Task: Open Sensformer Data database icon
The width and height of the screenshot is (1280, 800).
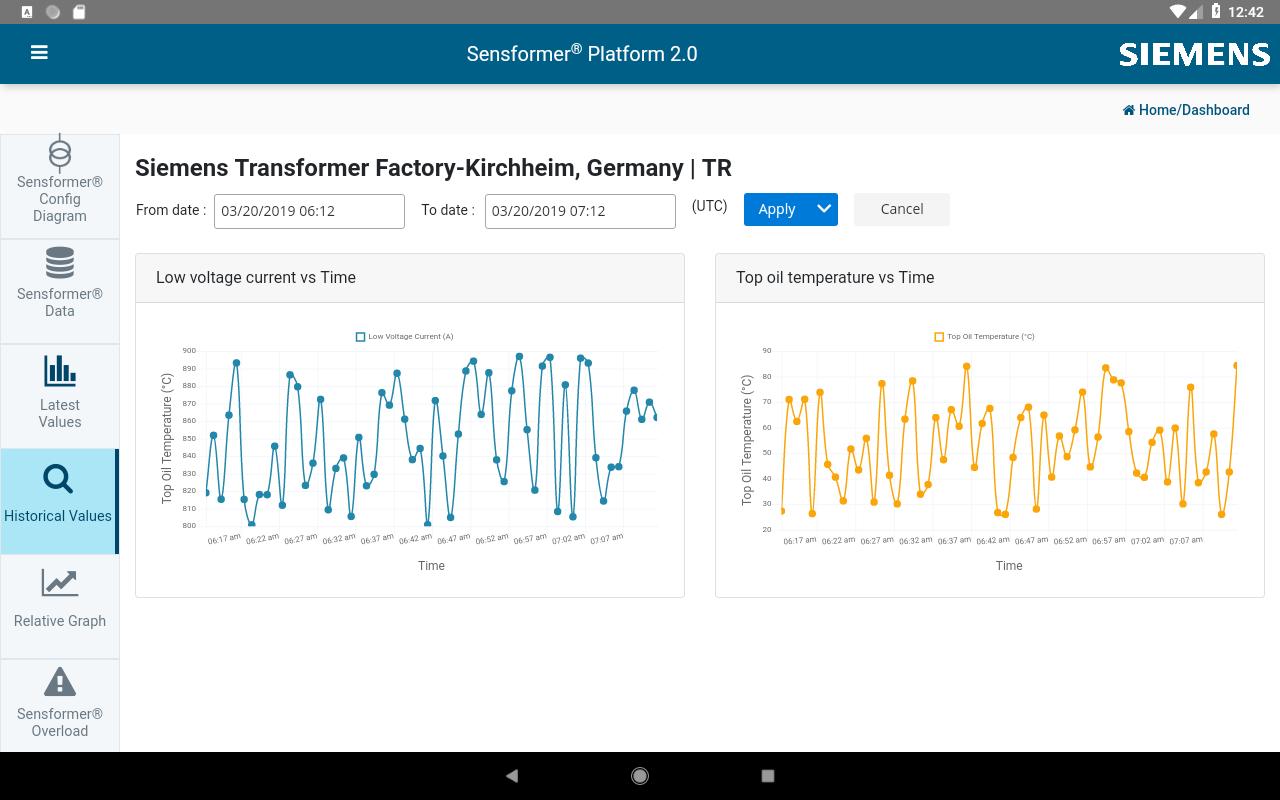Action: tap(60, 263)
